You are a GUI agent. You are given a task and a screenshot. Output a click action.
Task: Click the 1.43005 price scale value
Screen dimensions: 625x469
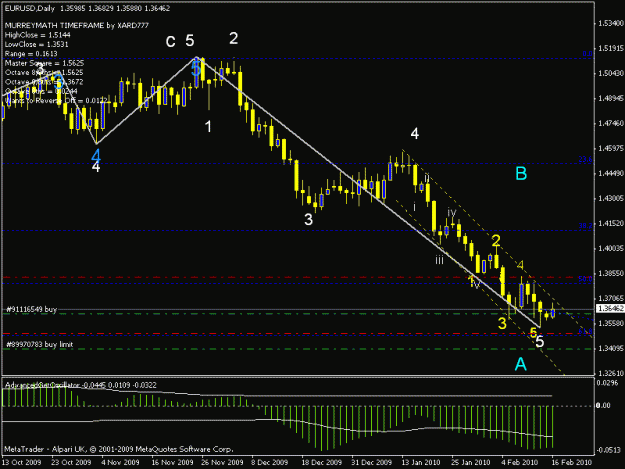[610, 198]
